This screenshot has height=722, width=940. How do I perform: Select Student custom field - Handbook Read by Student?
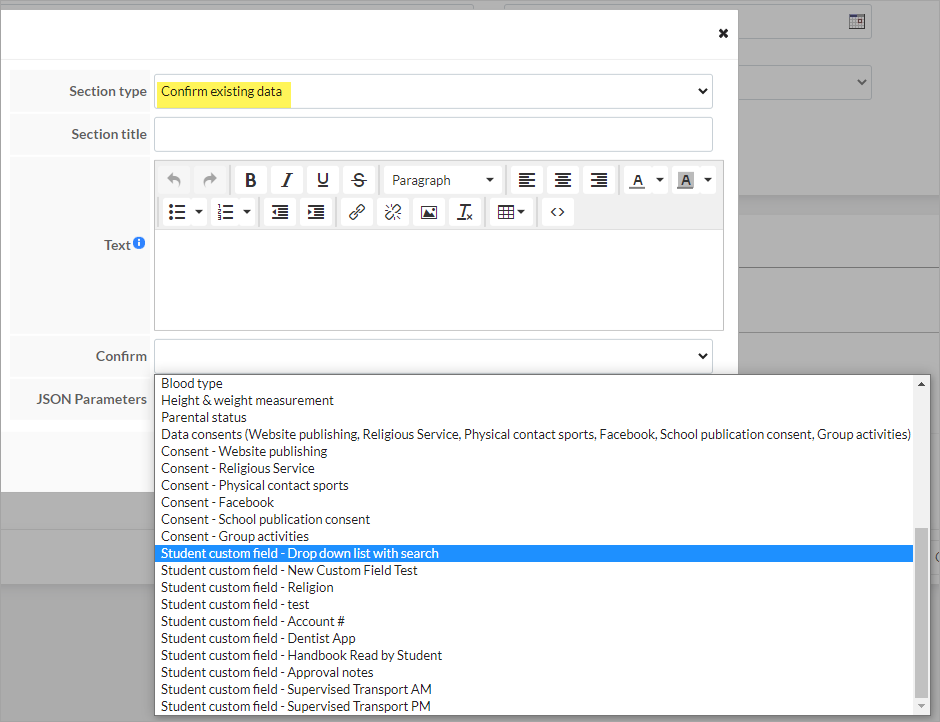click(534, 655)
